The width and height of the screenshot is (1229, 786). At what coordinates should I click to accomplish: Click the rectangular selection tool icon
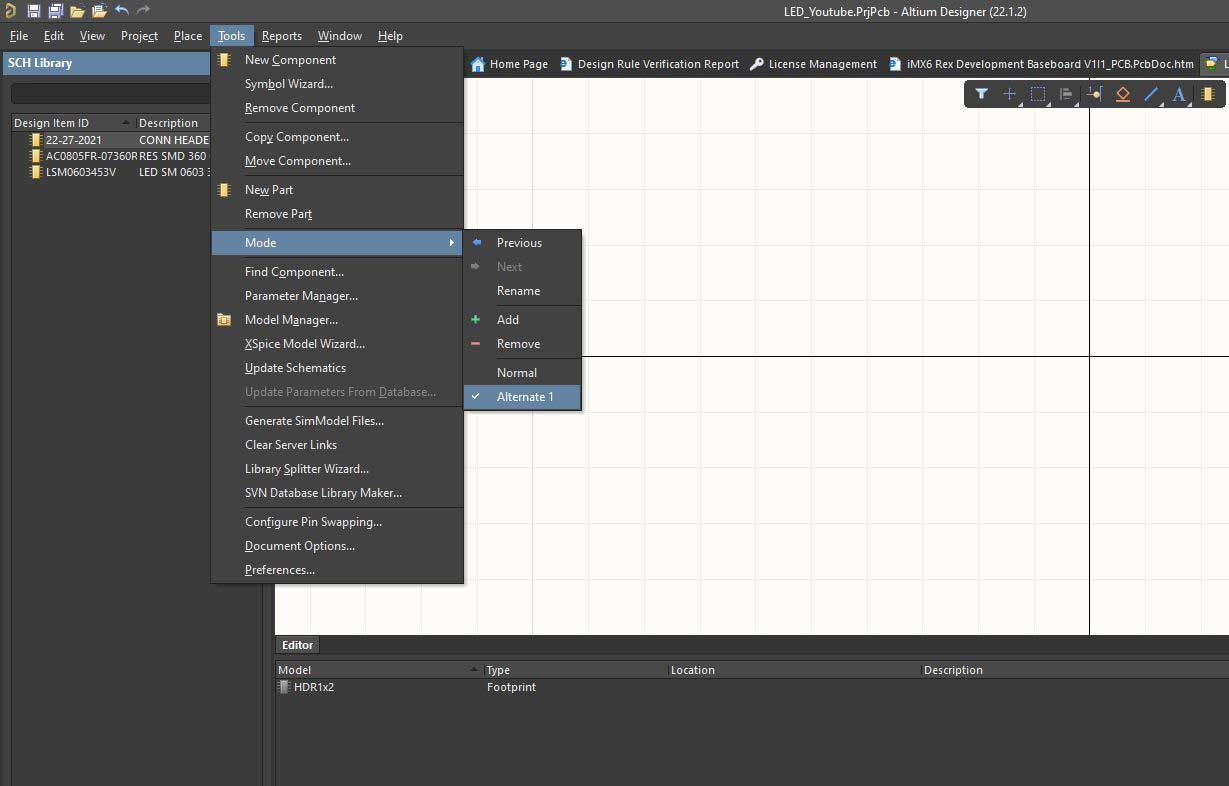tap(1038, 94)
